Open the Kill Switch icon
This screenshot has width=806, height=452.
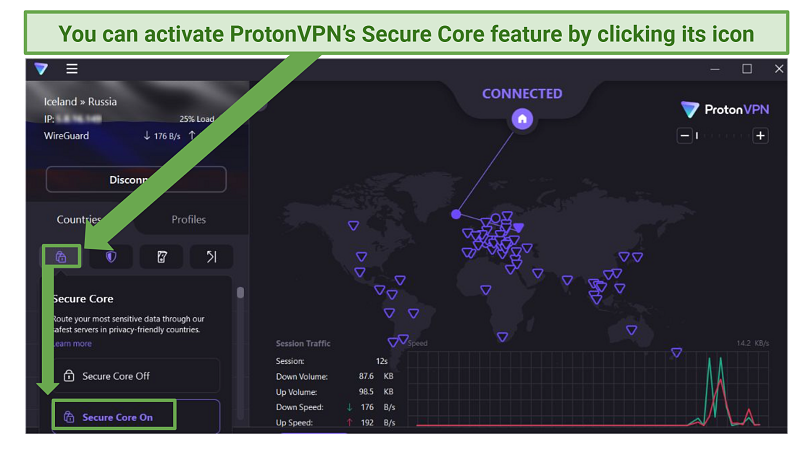click(x=161, y=256)
